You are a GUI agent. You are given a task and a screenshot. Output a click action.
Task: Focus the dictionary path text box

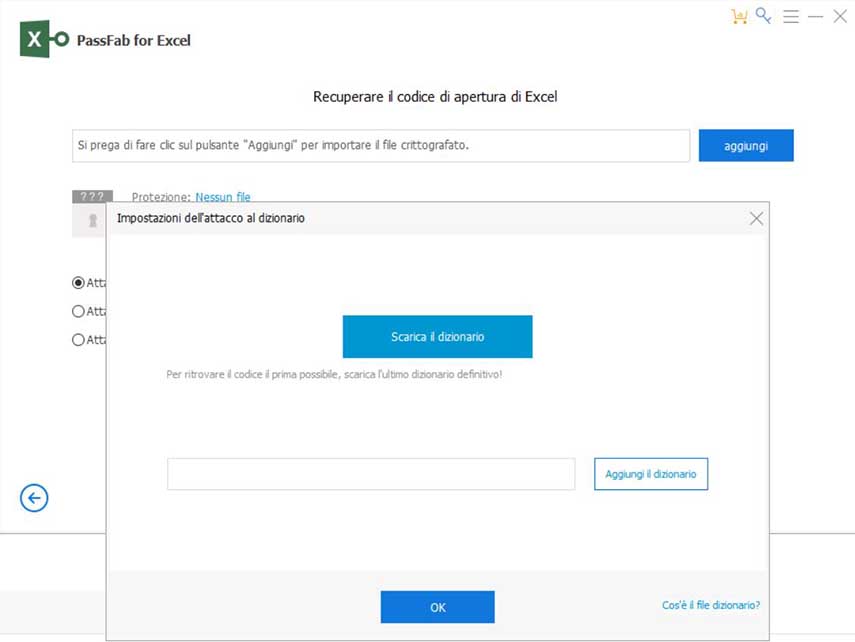click(371, 474)
